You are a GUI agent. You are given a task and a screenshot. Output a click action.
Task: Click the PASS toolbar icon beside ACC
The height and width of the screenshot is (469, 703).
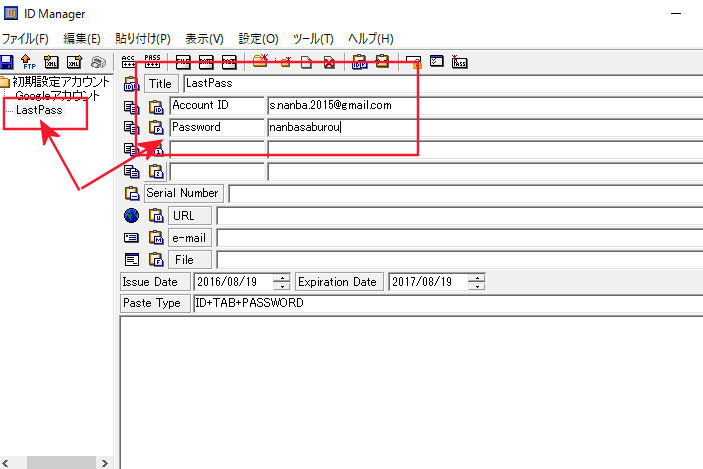coord(152,61)
